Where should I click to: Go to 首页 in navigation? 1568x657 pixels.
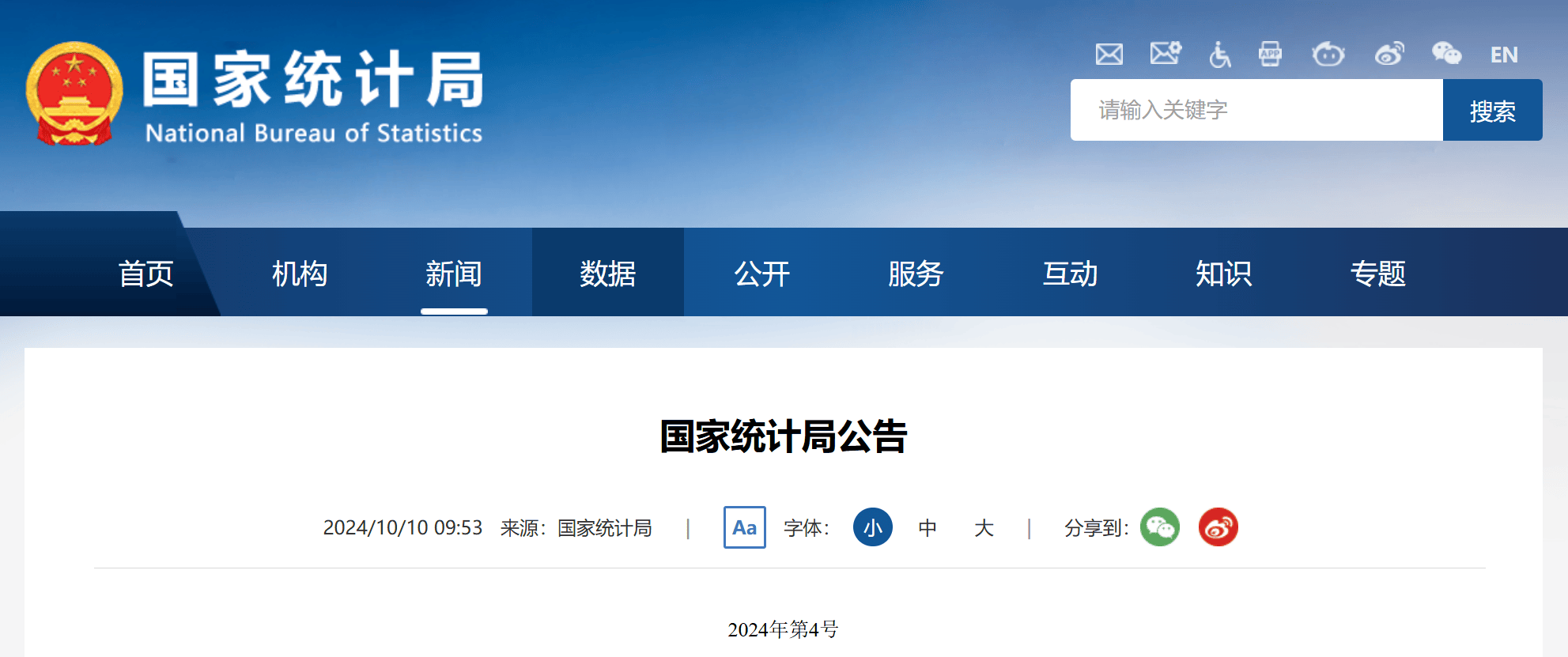(145, 274)
